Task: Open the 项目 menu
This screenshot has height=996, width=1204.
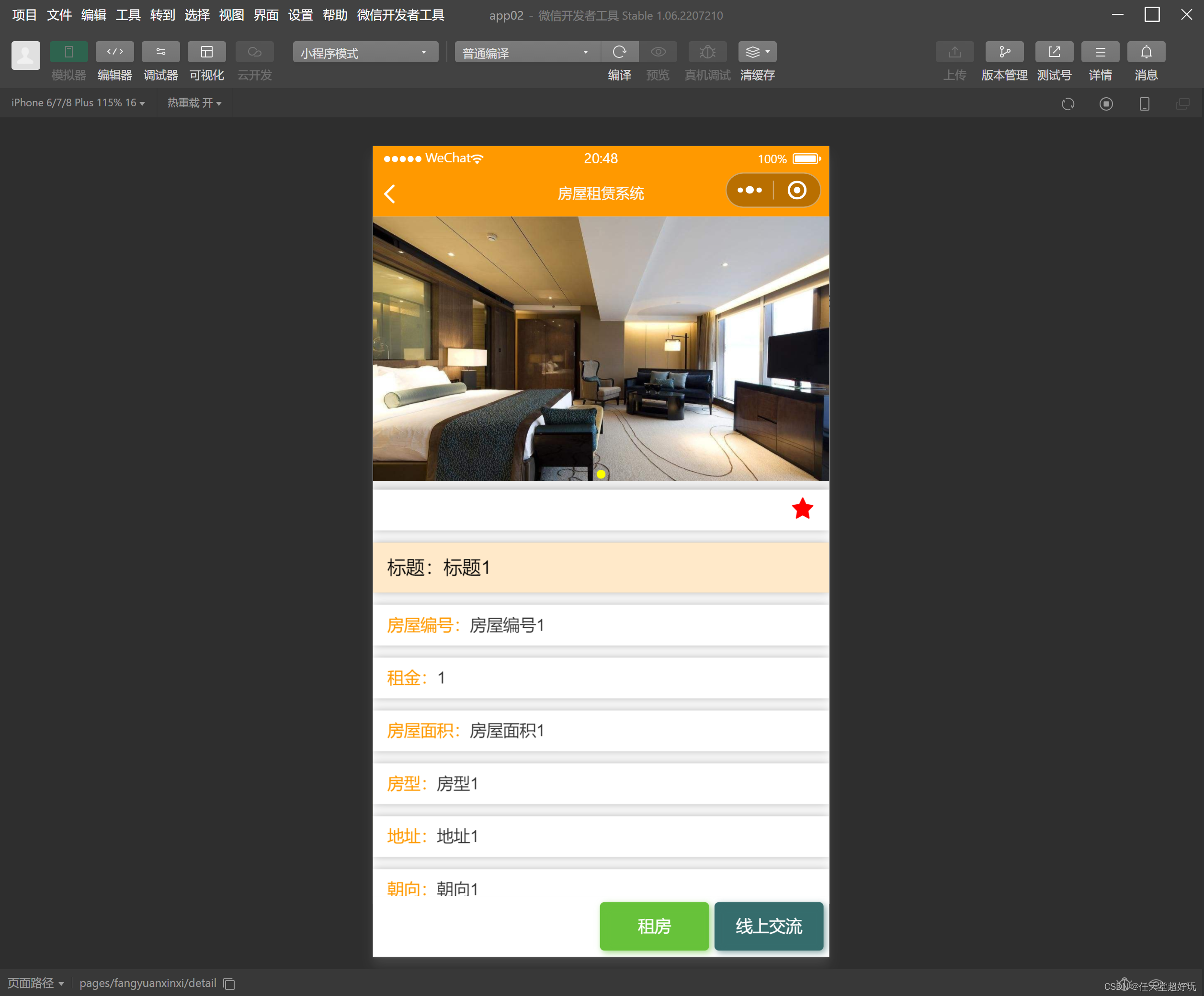Action: pos(24,15)
